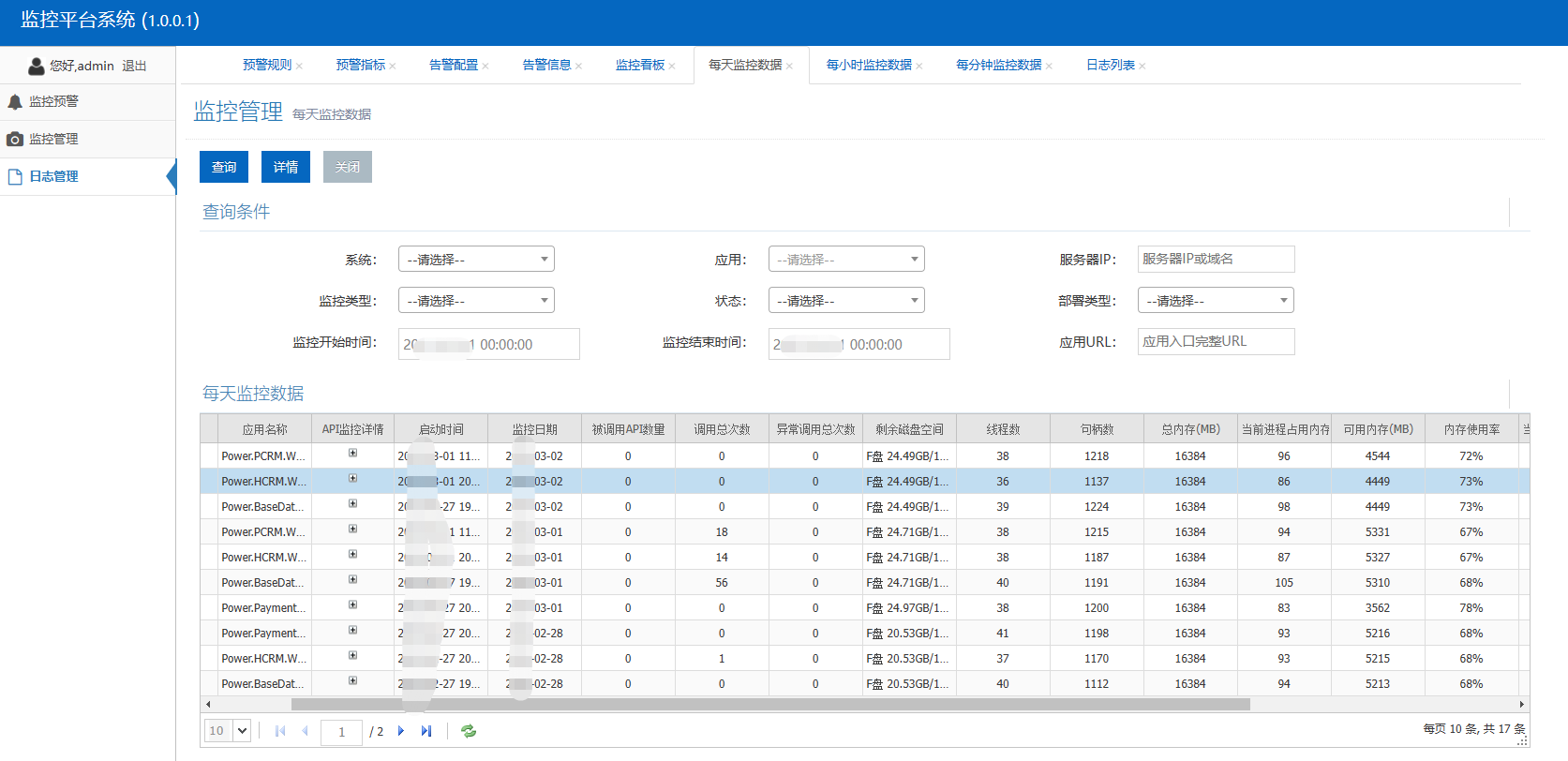This screenshot has height=761, width=1568.
Task: Open the 系统 dropdown
Action: click(x=476, y=260)
